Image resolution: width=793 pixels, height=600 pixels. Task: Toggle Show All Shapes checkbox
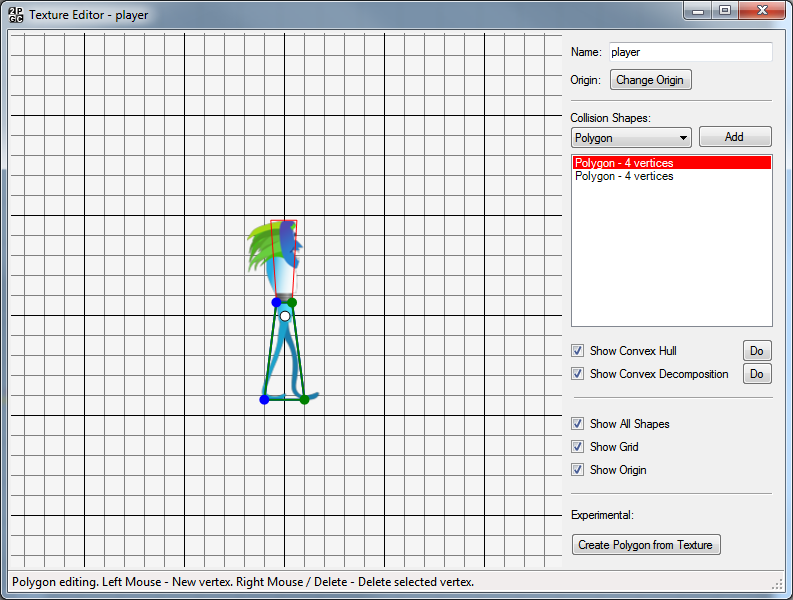[578, 423]
